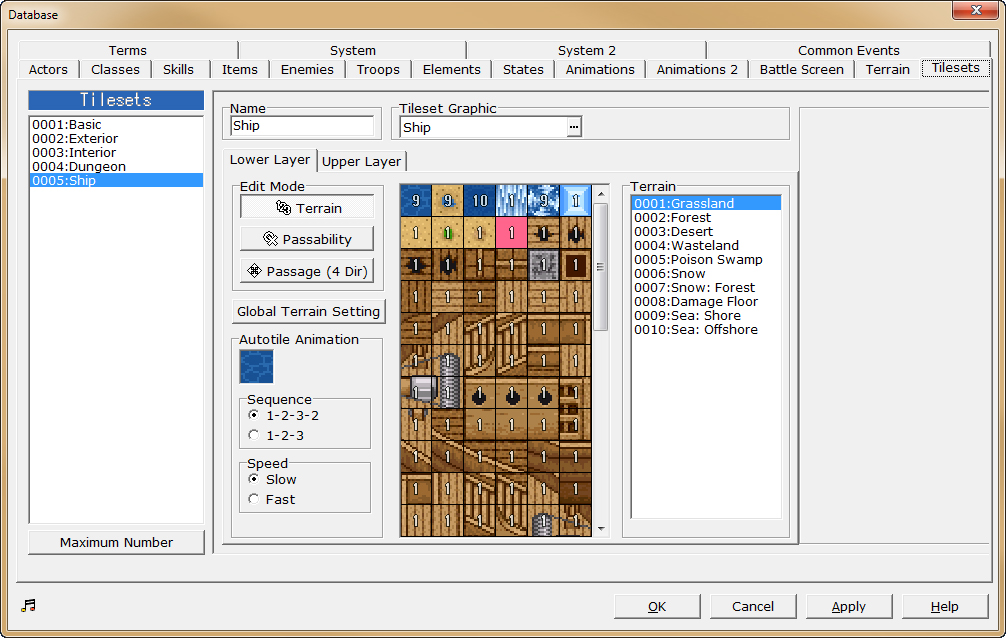Switch to the Upper Layer tab

(x=360, y=160)
